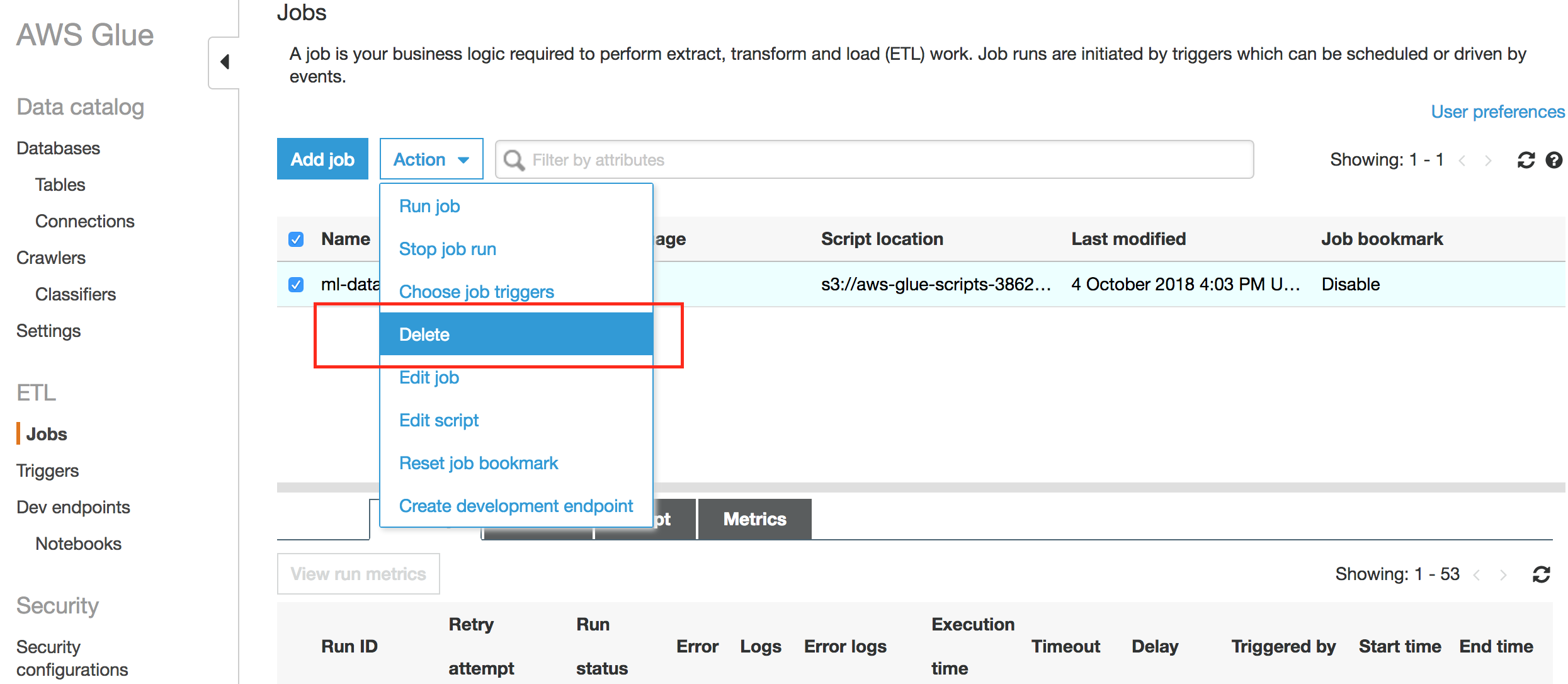The width and height of the screenshot is (1568, 684).
Task: Go to previous jobs page arrow
Action: pyautogui.click(x=1462, y=161)
